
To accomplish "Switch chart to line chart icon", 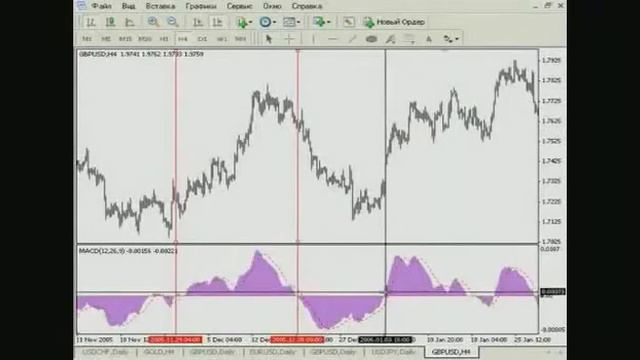I will [129, 22].
